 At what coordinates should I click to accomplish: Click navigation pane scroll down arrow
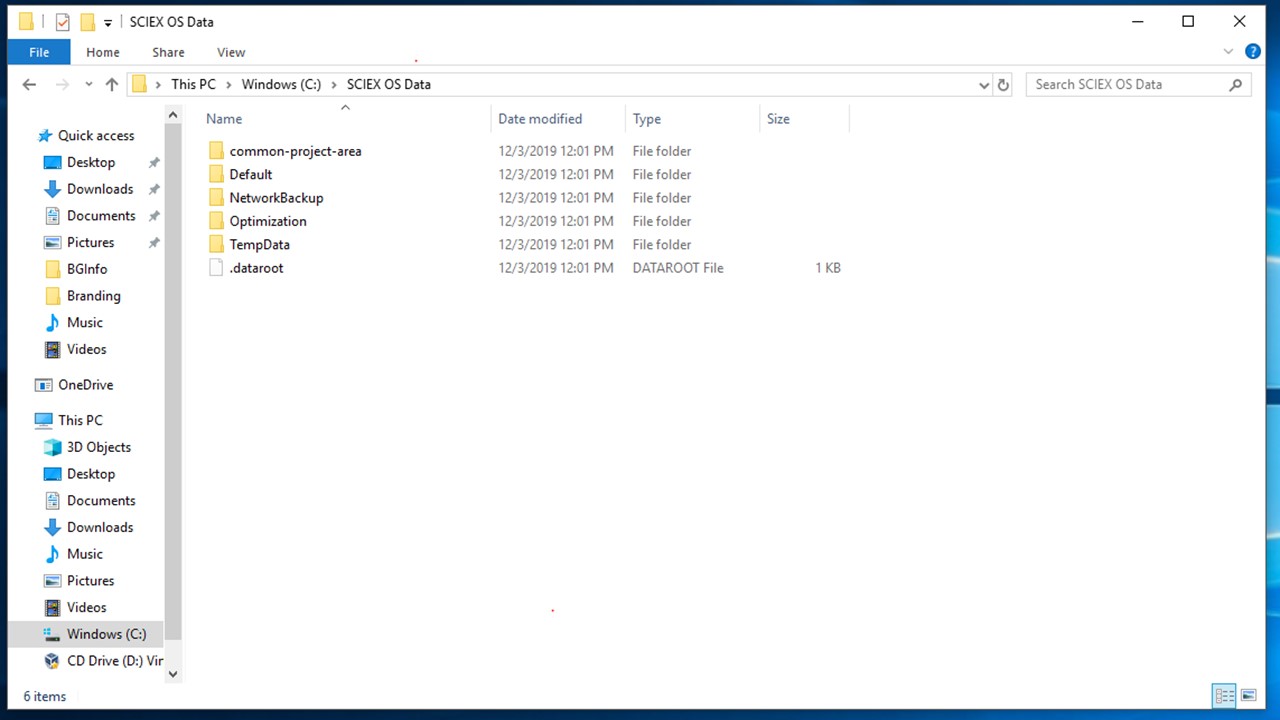click(172, 674)
